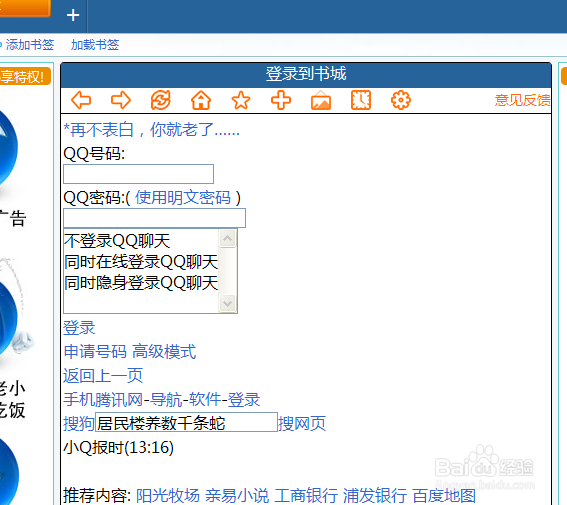Click the 使用明文密码 link

[183, 197]
